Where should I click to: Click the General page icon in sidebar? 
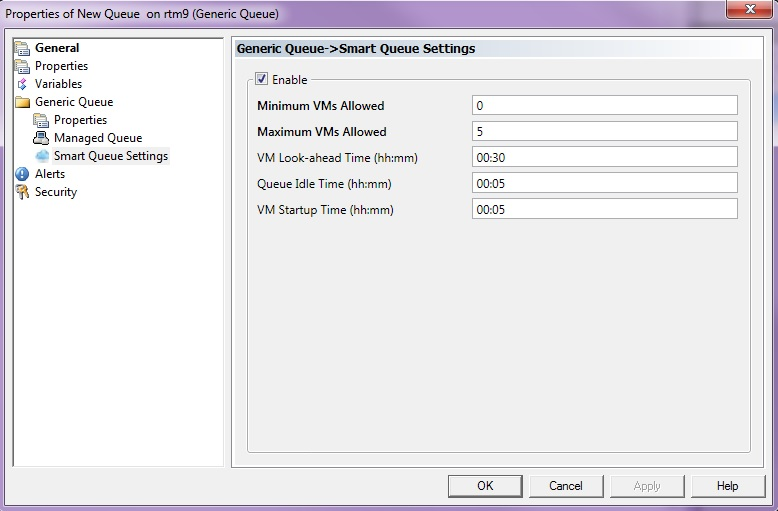(22, 48)
